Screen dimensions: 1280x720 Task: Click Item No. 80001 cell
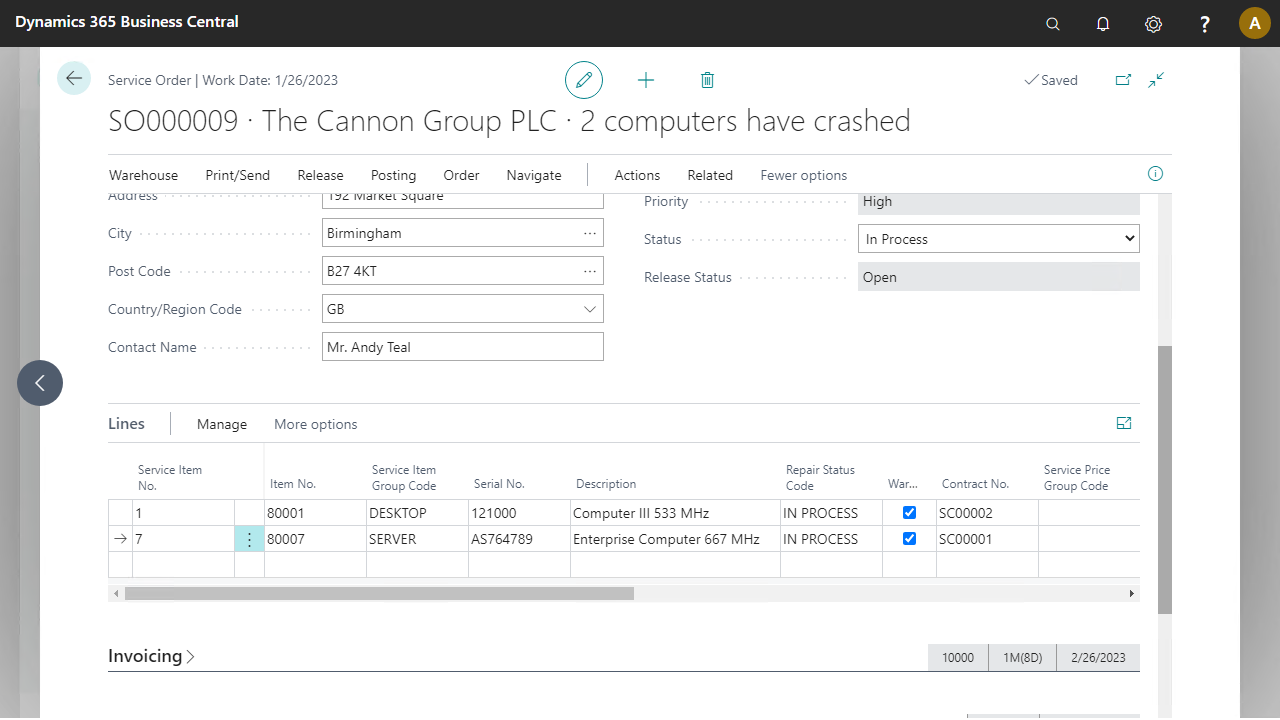315,513
